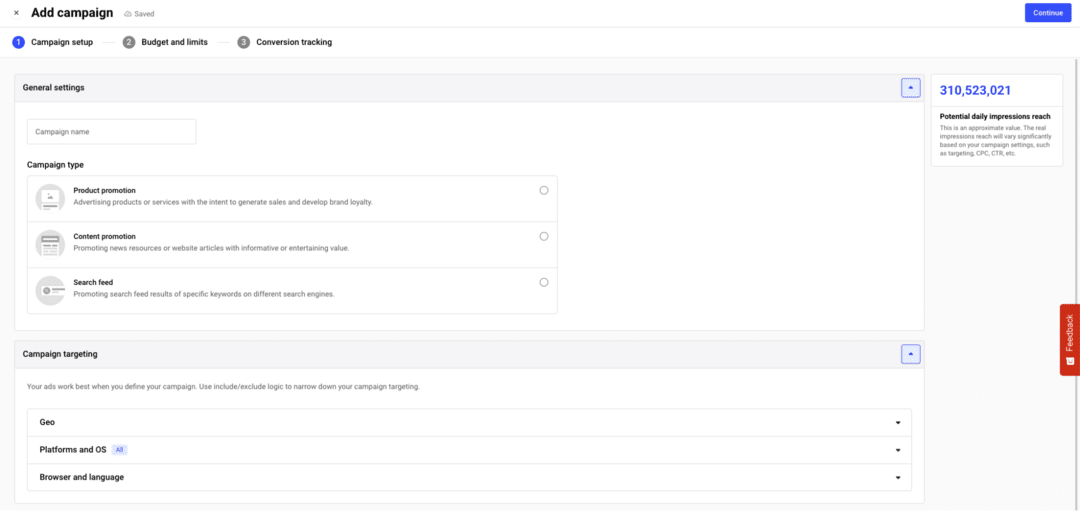Expand Browser and language targeting
Image resolution: width=1080 pixels, height=511 pixels.
898,478
